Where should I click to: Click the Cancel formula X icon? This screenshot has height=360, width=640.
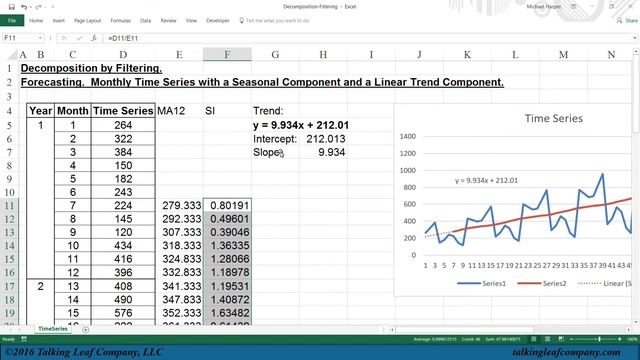(x=64, y=38)
